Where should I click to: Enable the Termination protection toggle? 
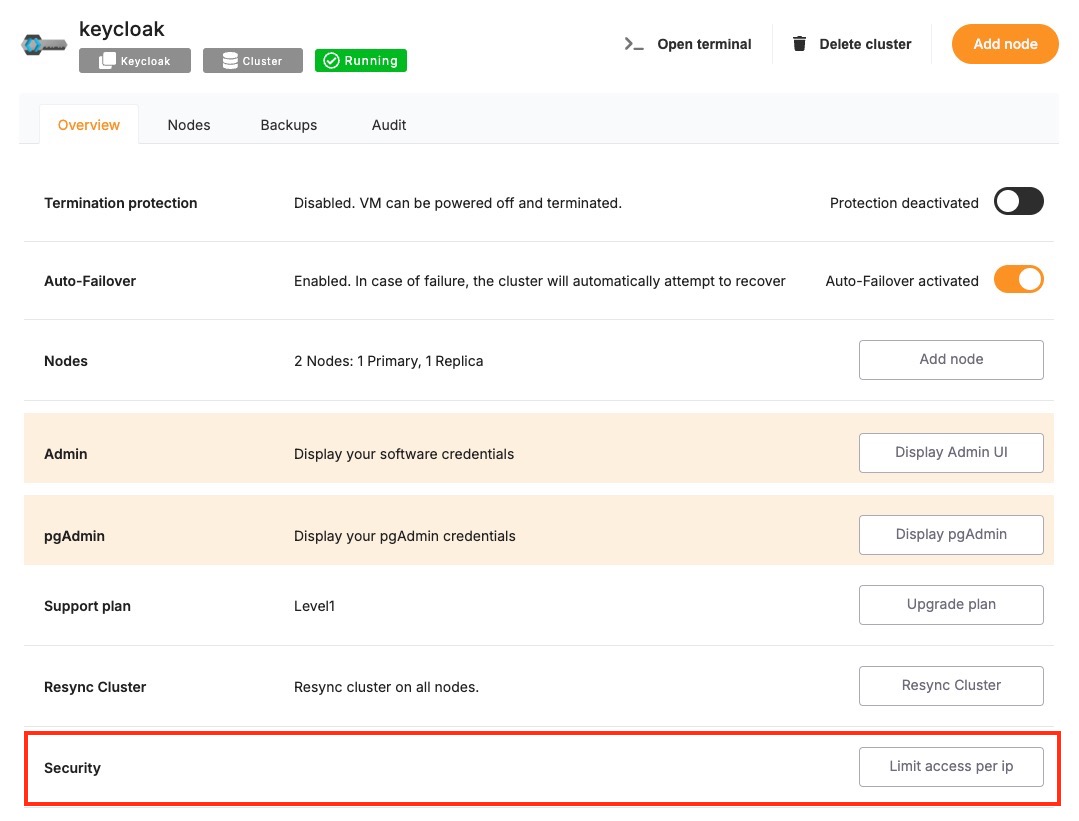pyautogui.click(x=1018, y=202)
